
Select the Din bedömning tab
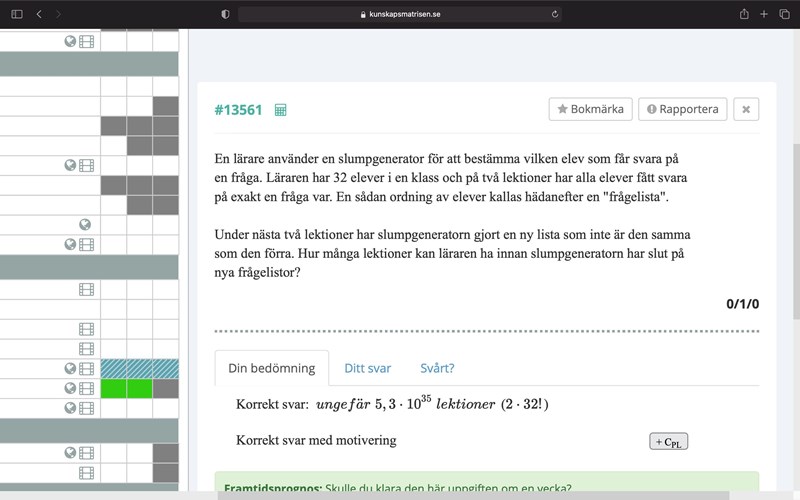(x=271, y=368)
